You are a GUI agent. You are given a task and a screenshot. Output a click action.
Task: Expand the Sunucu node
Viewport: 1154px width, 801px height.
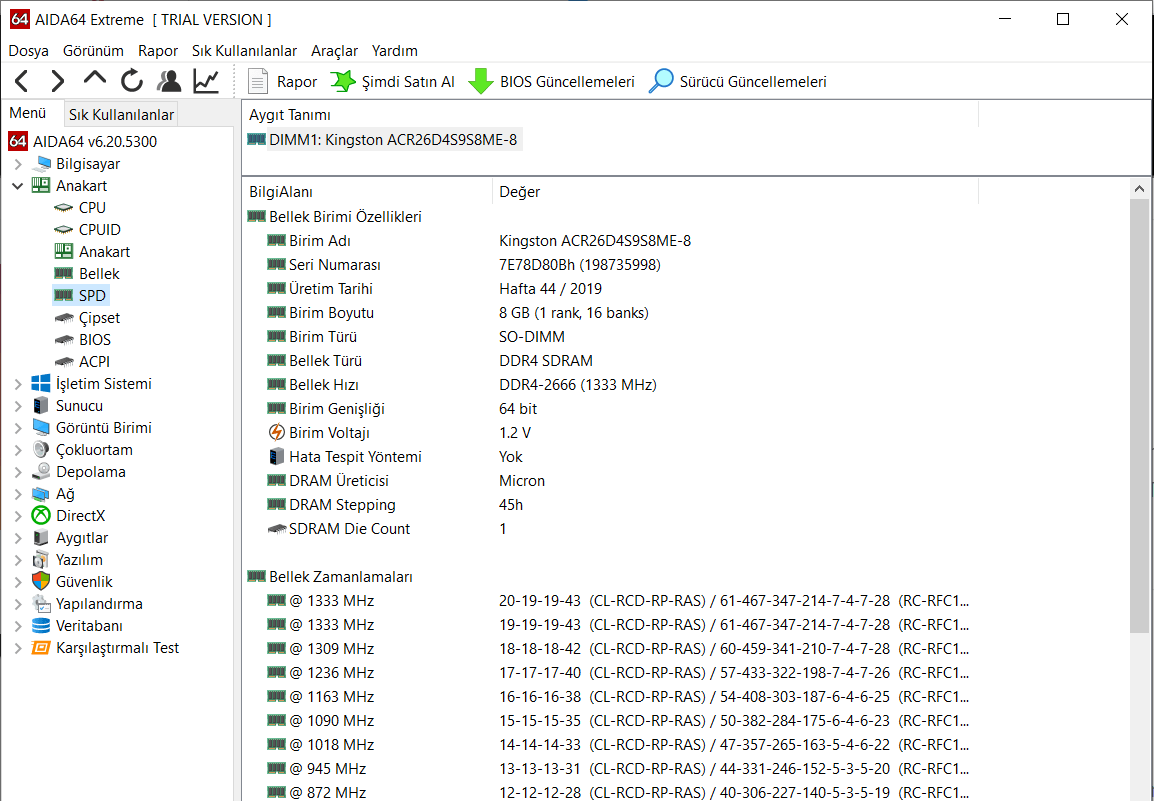coord(18,406)
